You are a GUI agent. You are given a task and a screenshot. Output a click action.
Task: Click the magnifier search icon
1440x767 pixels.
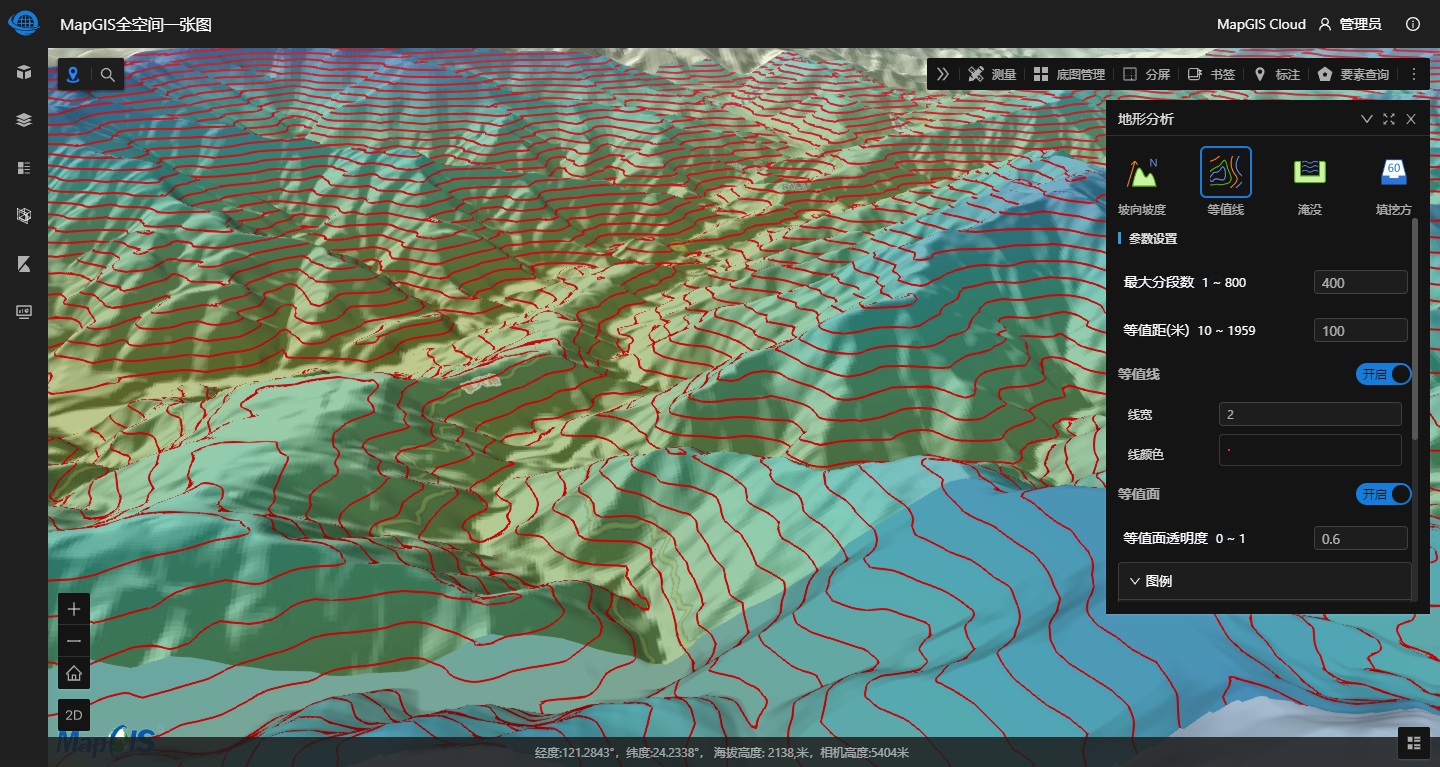tap(107, 74)
